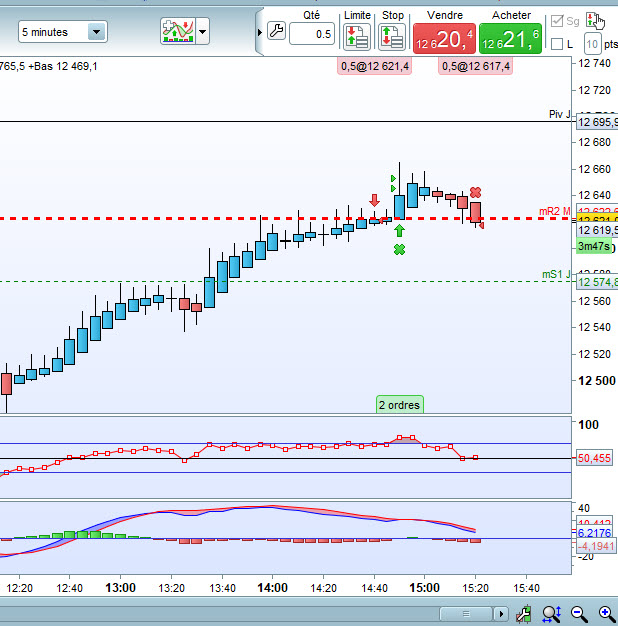Toggle the L checkbox
The image size is (618, 626).
point(557,44)
